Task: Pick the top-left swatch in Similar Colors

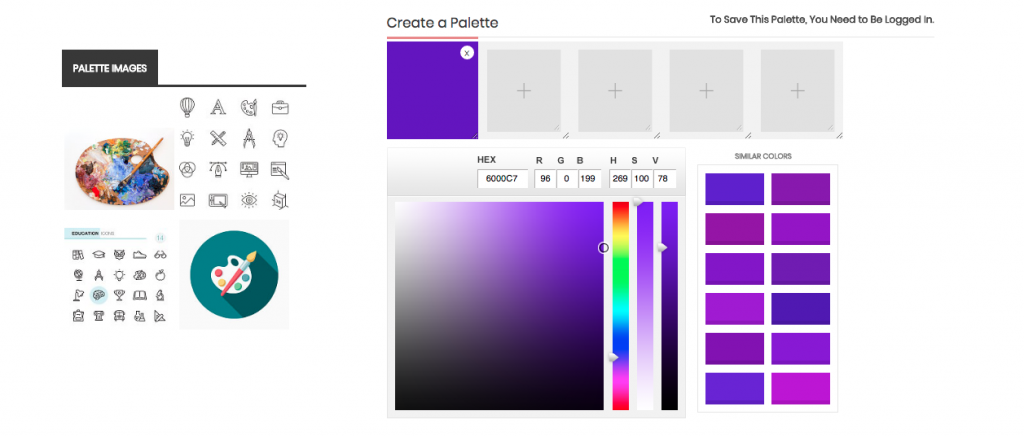Action: pos(734,189)
